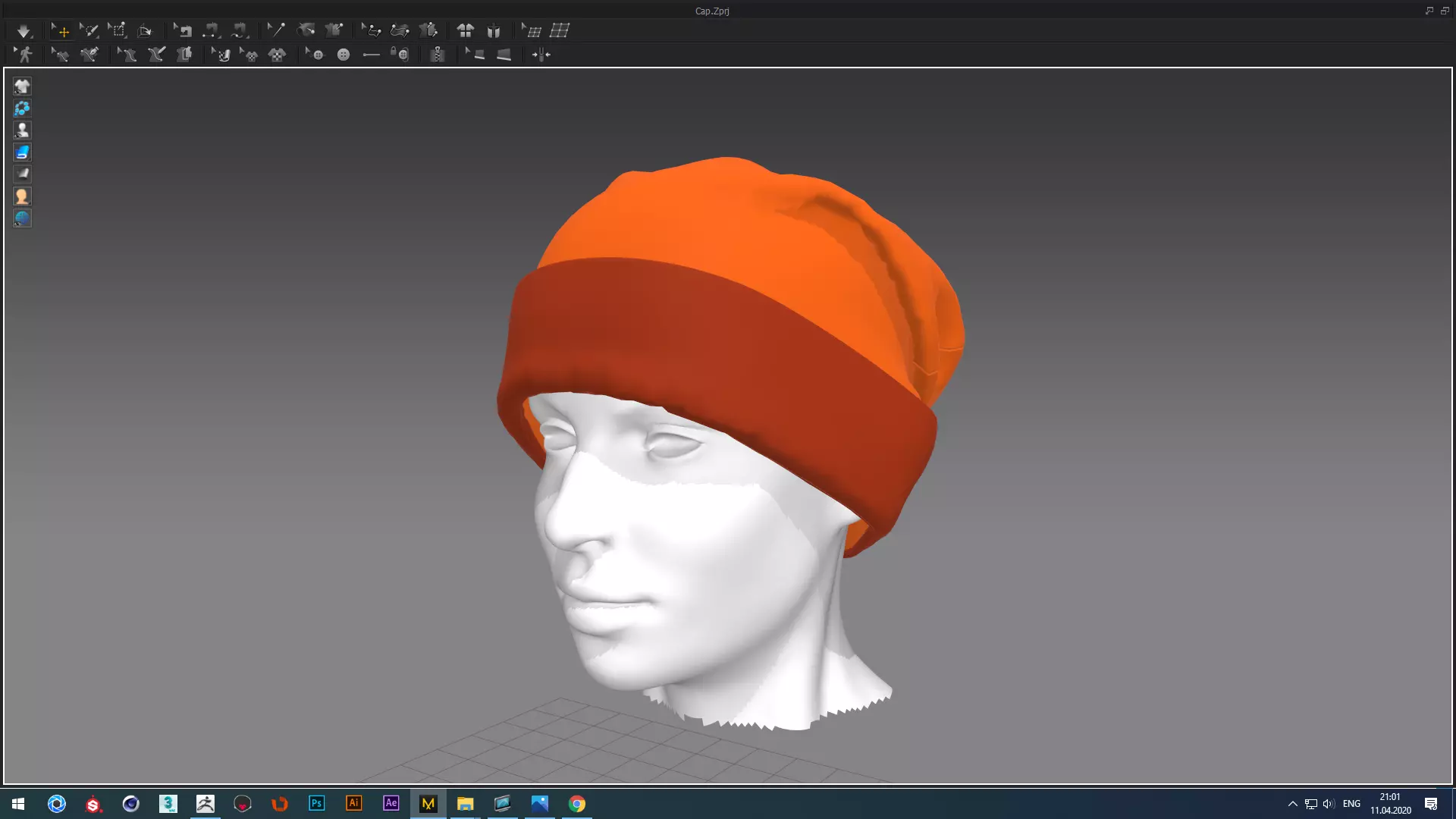
Task: Click the Simulate down-arrow tool
Action: pyautogui.click(x=24, y=31)
